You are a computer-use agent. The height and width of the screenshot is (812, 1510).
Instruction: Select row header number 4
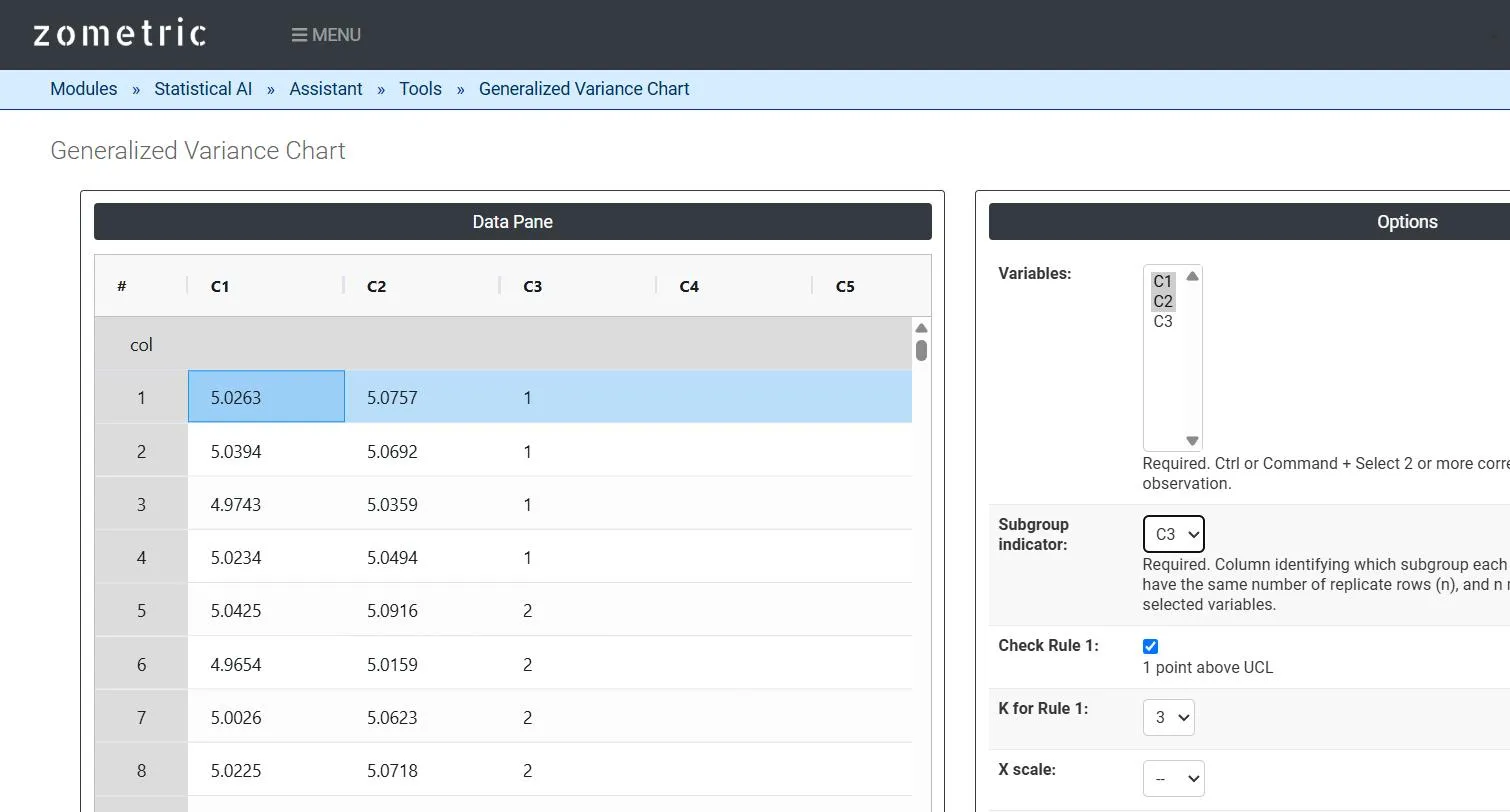tap(141, 557)
